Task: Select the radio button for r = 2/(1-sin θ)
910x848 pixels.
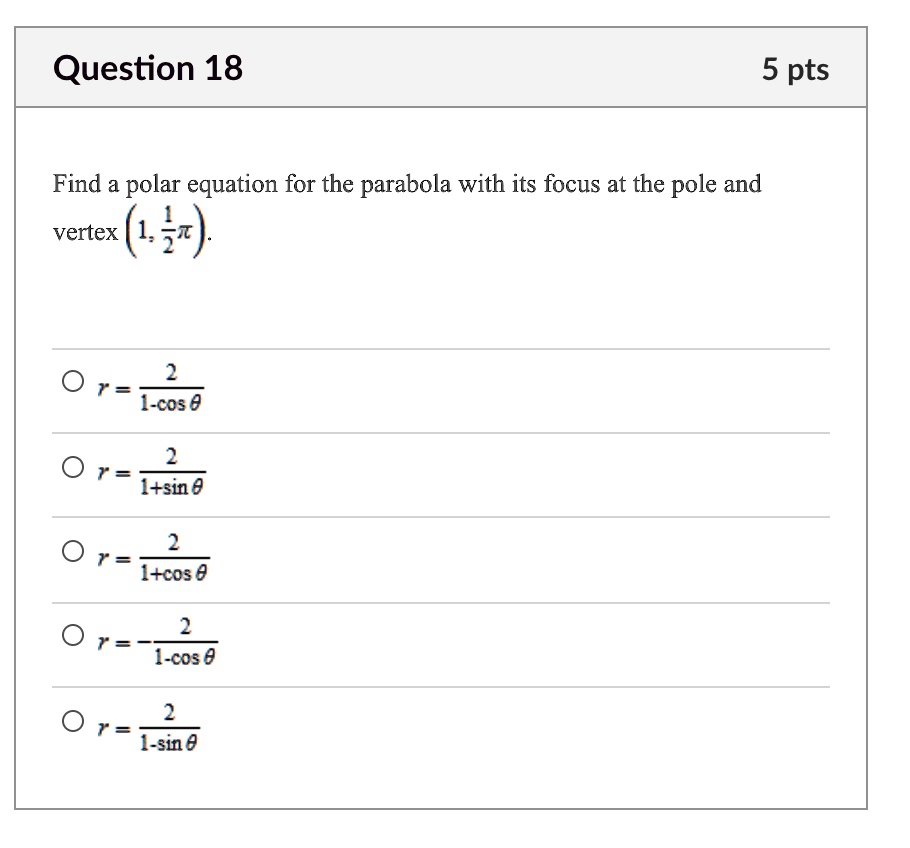Action: point(73,721)
